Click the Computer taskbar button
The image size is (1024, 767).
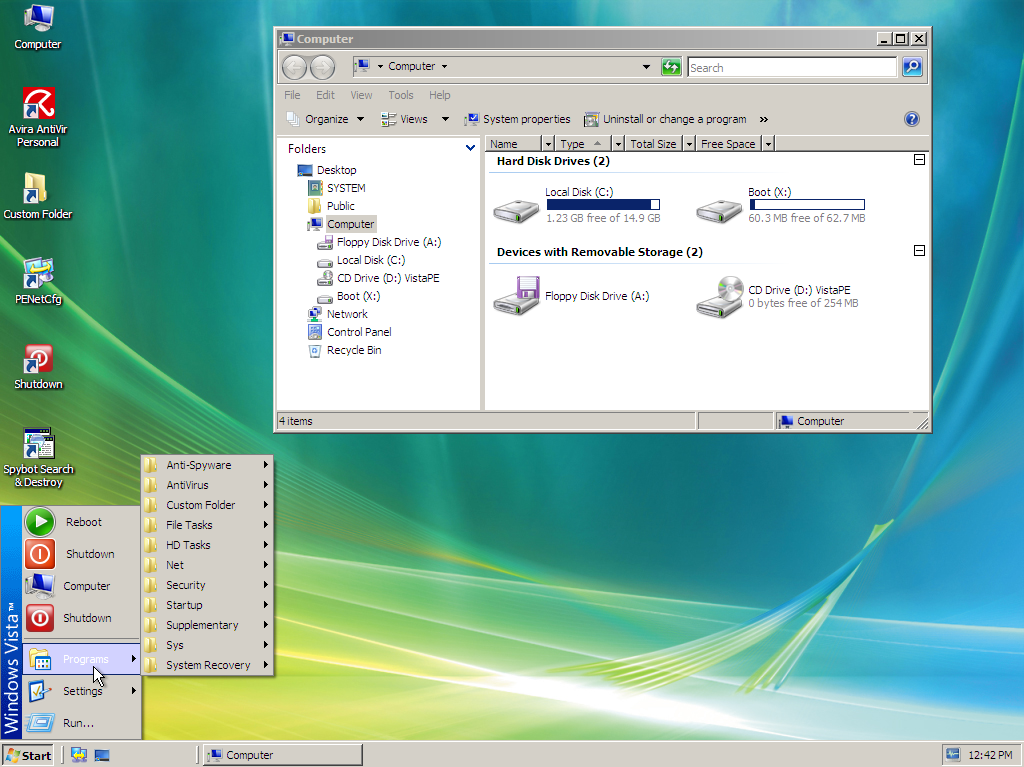[x=282, y=755]
